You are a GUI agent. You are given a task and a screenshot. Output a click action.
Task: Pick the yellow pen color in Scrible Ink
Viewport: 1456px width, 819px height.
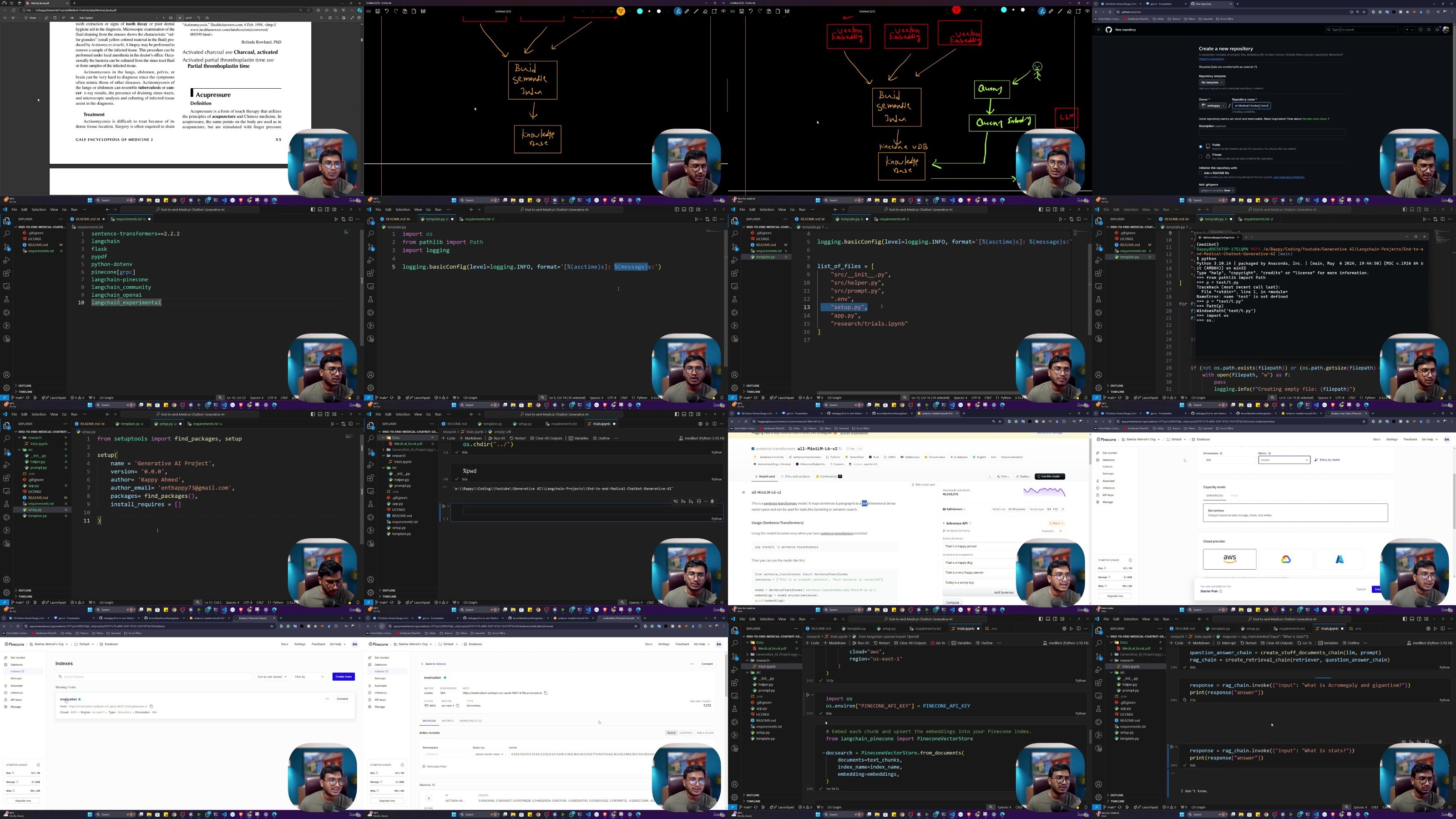click(x=621, y=11)
